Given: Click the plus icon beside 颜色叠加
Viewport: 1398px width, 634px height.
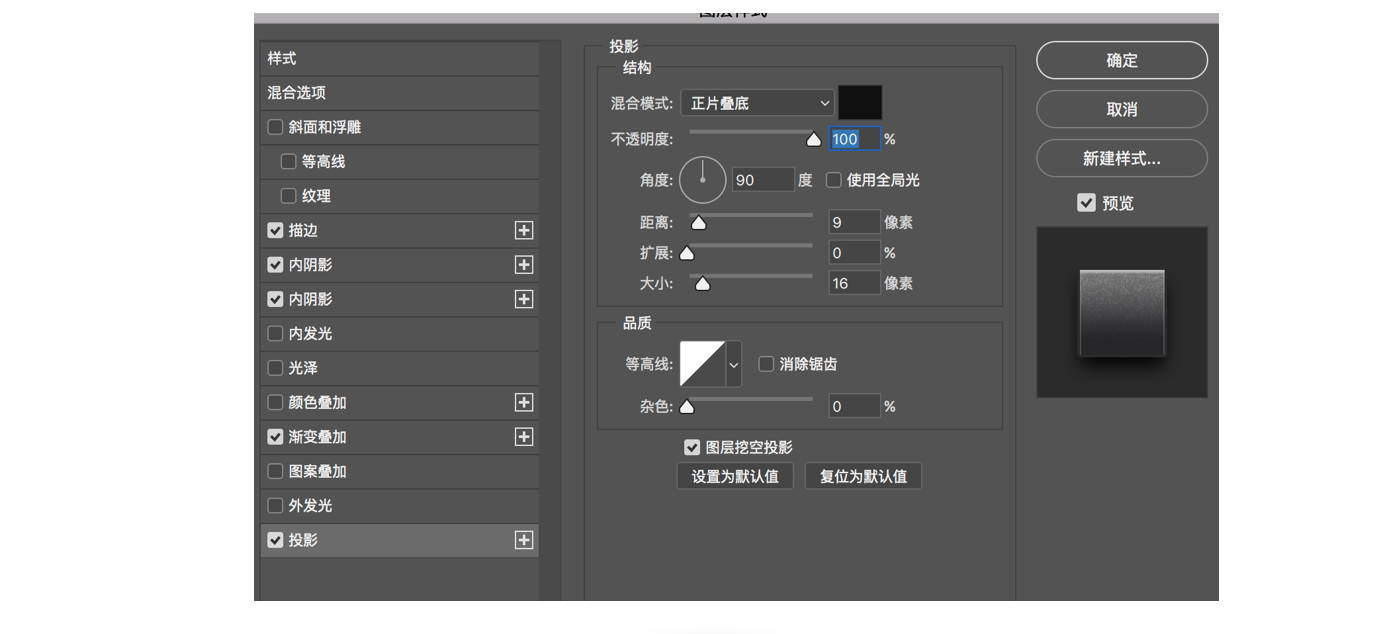Looking at the screenshot, I should coord(523,403).
